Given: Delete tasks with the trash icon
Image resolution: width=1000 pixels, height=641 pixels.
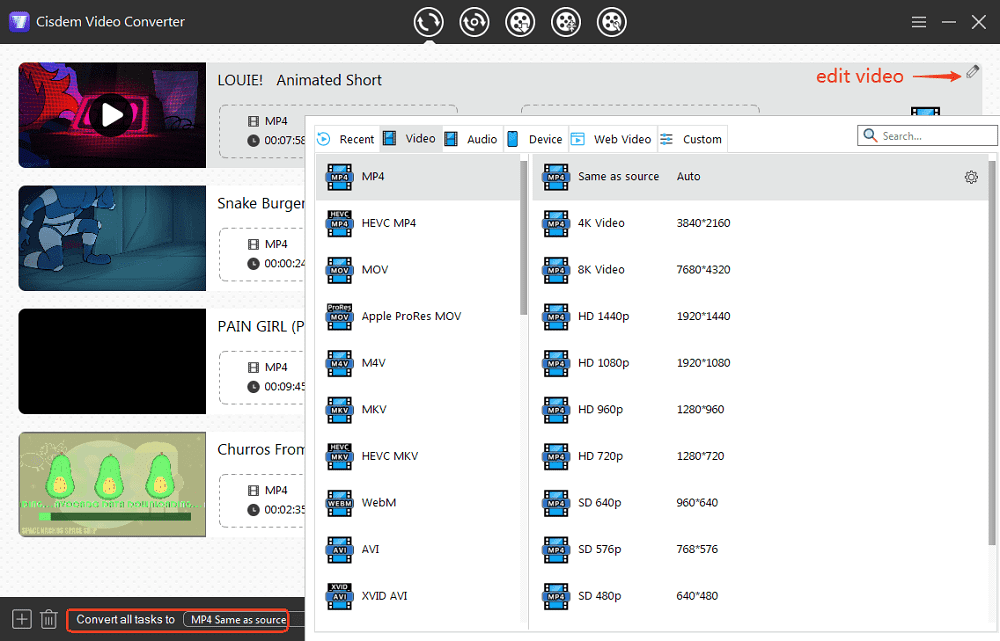Looking at the screenshot, I should coord(48,619).
